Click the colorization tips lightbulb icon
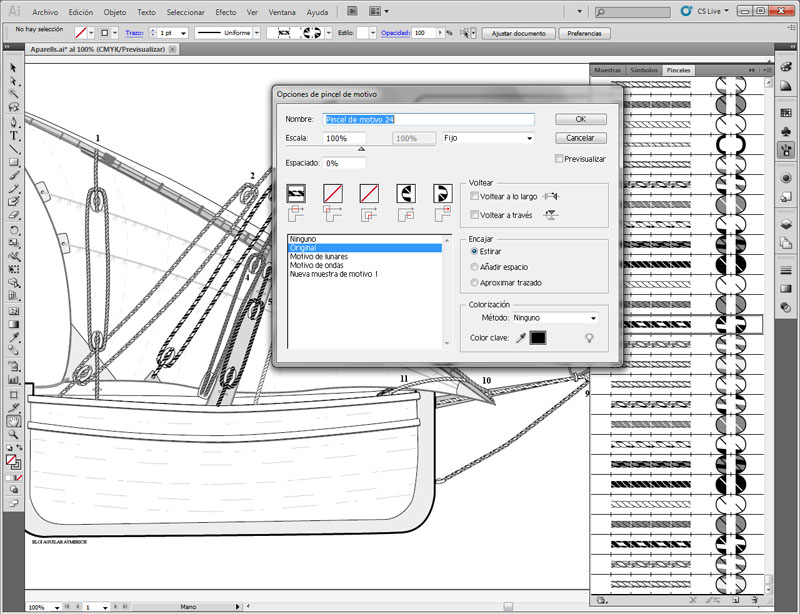Image resolution: width=800 pixels, height=614 pixels. [x=590, y=339]
